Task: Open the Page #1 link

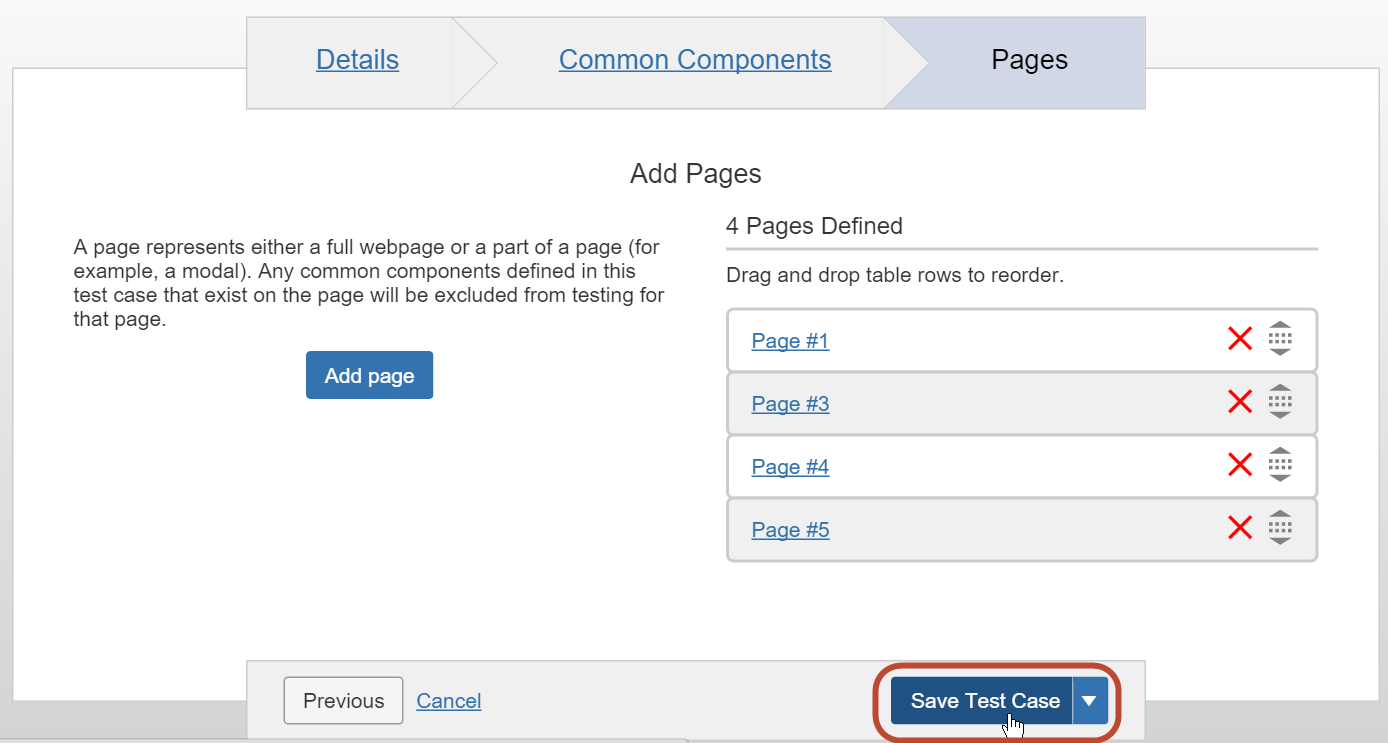Action: [x=790, y=340]
